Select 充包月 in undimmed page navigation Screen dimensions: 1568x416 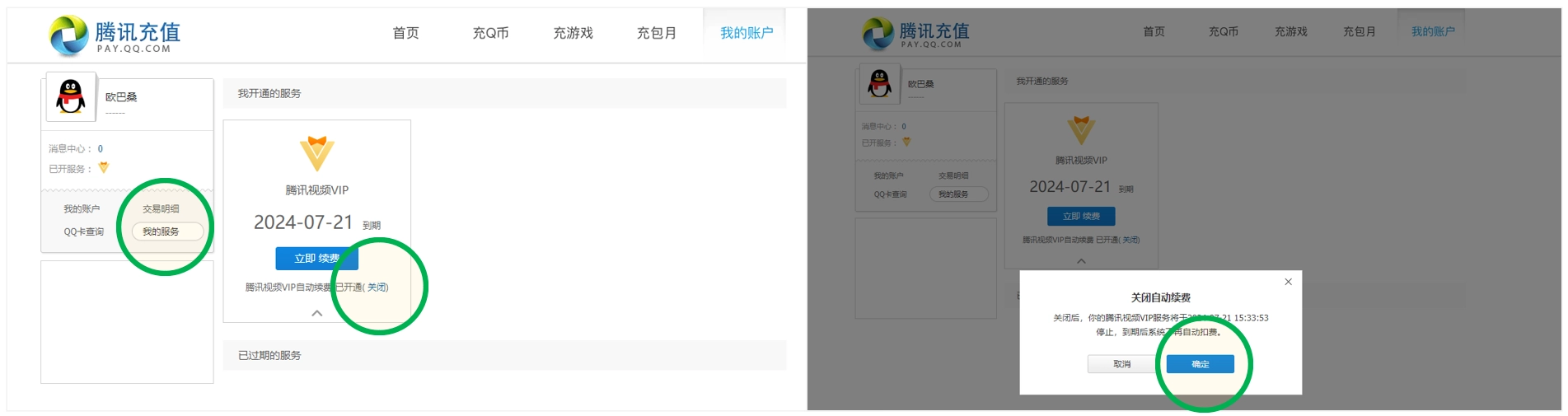(x=656, y=33)
